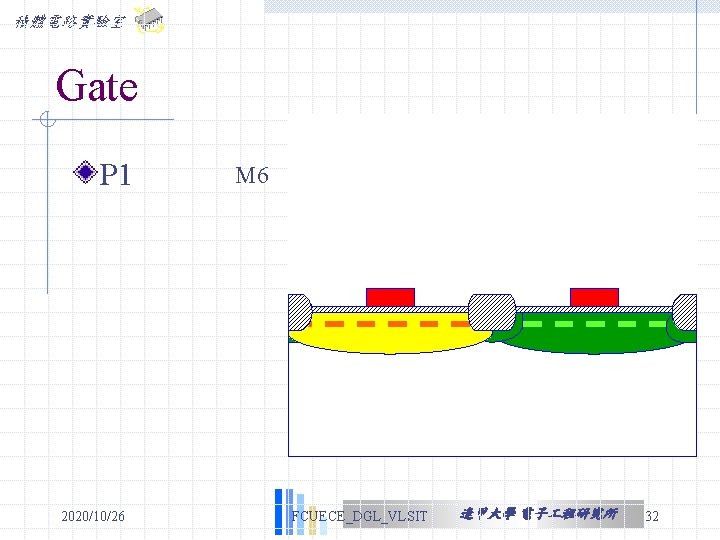Select the right red gate rectangle
The image size is (720, 540).
(x=594, y=297)
